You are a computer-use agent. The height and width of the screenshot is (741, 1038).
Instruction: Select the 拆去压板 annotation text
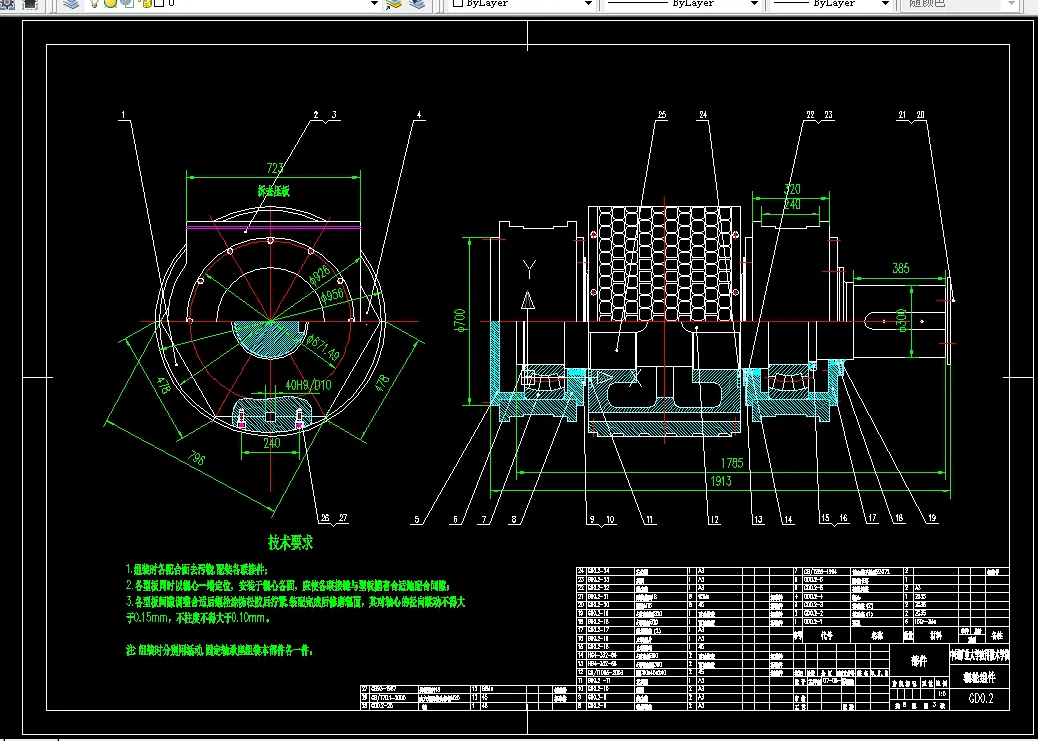273,191
